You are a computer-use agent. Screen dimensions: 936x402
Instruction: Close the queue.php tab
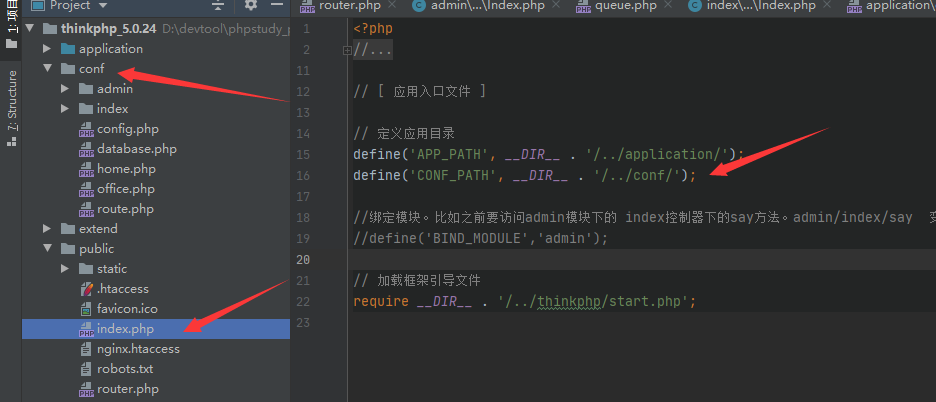(668, 5)
